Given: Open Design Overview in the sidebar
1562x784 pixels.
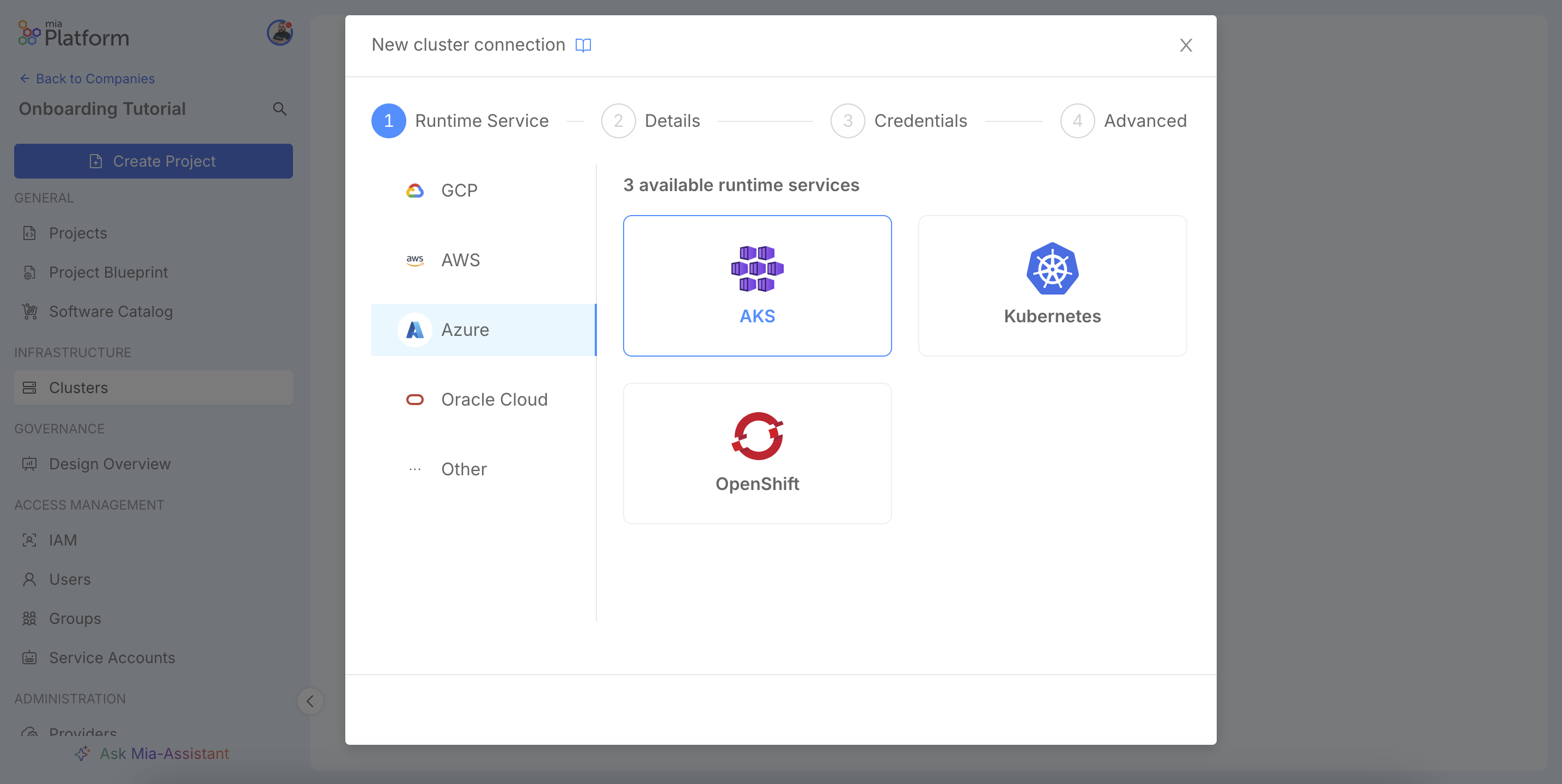Looking at the screenshot, I should [x=154, y=464].
